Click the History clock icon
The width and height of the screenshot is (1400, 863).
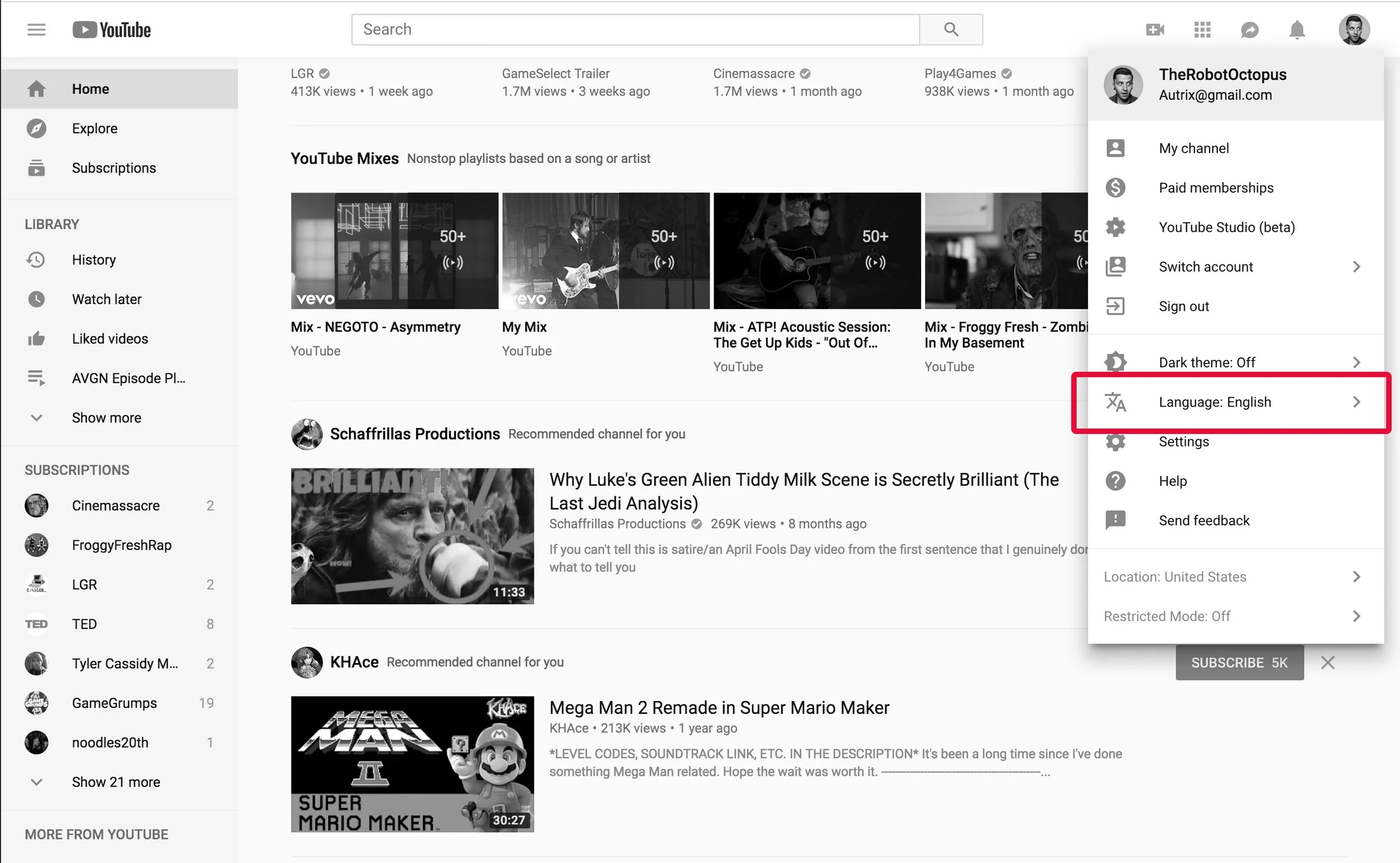36,260
